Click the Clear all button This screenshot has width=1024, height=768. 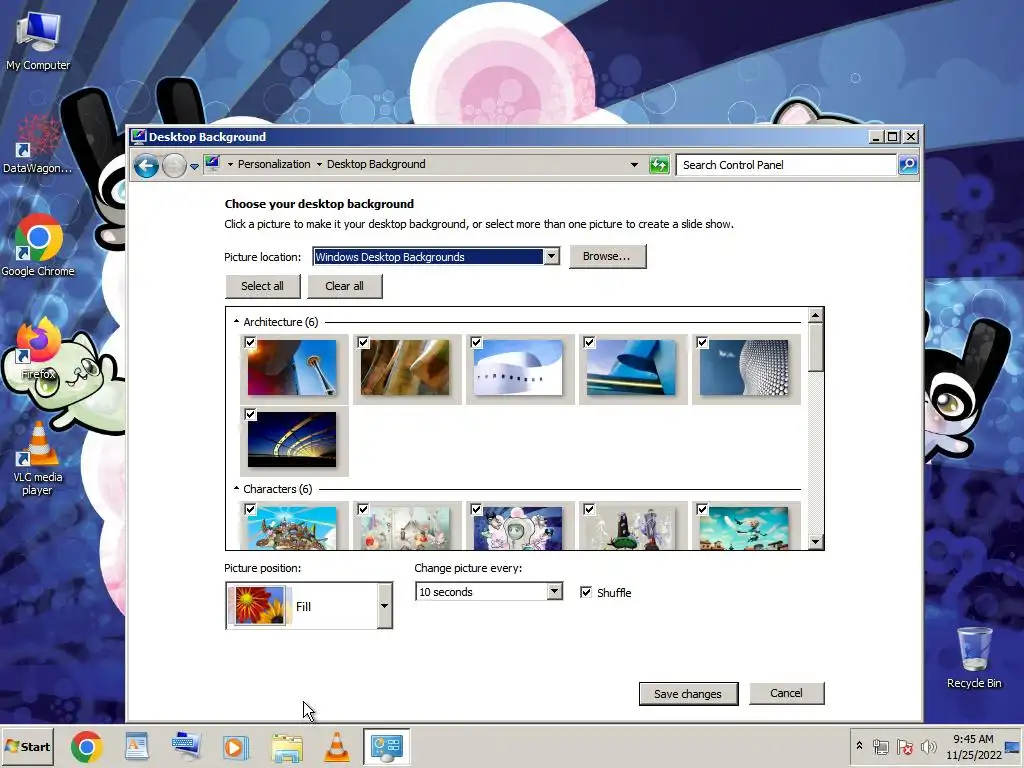pyautogui.click(x=344, y=286)
